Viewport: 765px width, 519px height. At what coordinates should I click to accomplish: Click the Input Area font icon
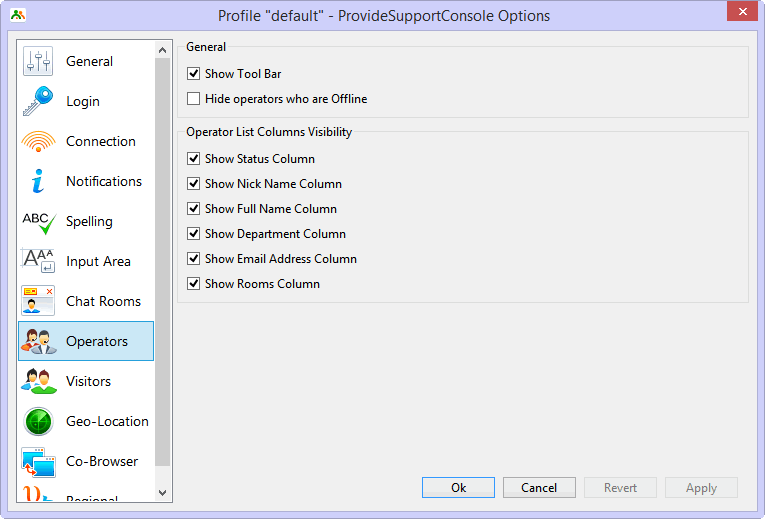pyautogui.click(x=38, y=261)
